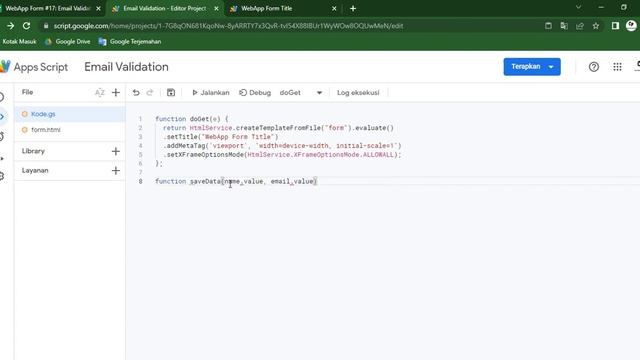Screen dimensions: 640x360
Task: Click the setTitle code line
Action: (x=220, y=137)
